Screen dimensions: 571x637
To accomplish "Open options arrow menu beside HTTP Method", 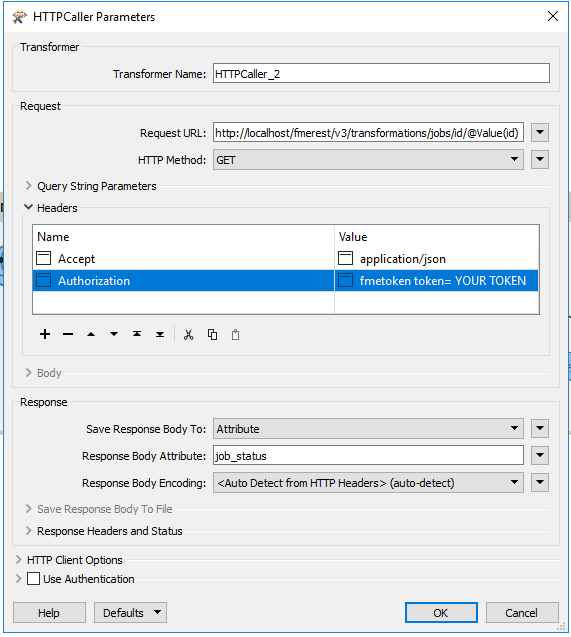I will [x=540, y=159].
